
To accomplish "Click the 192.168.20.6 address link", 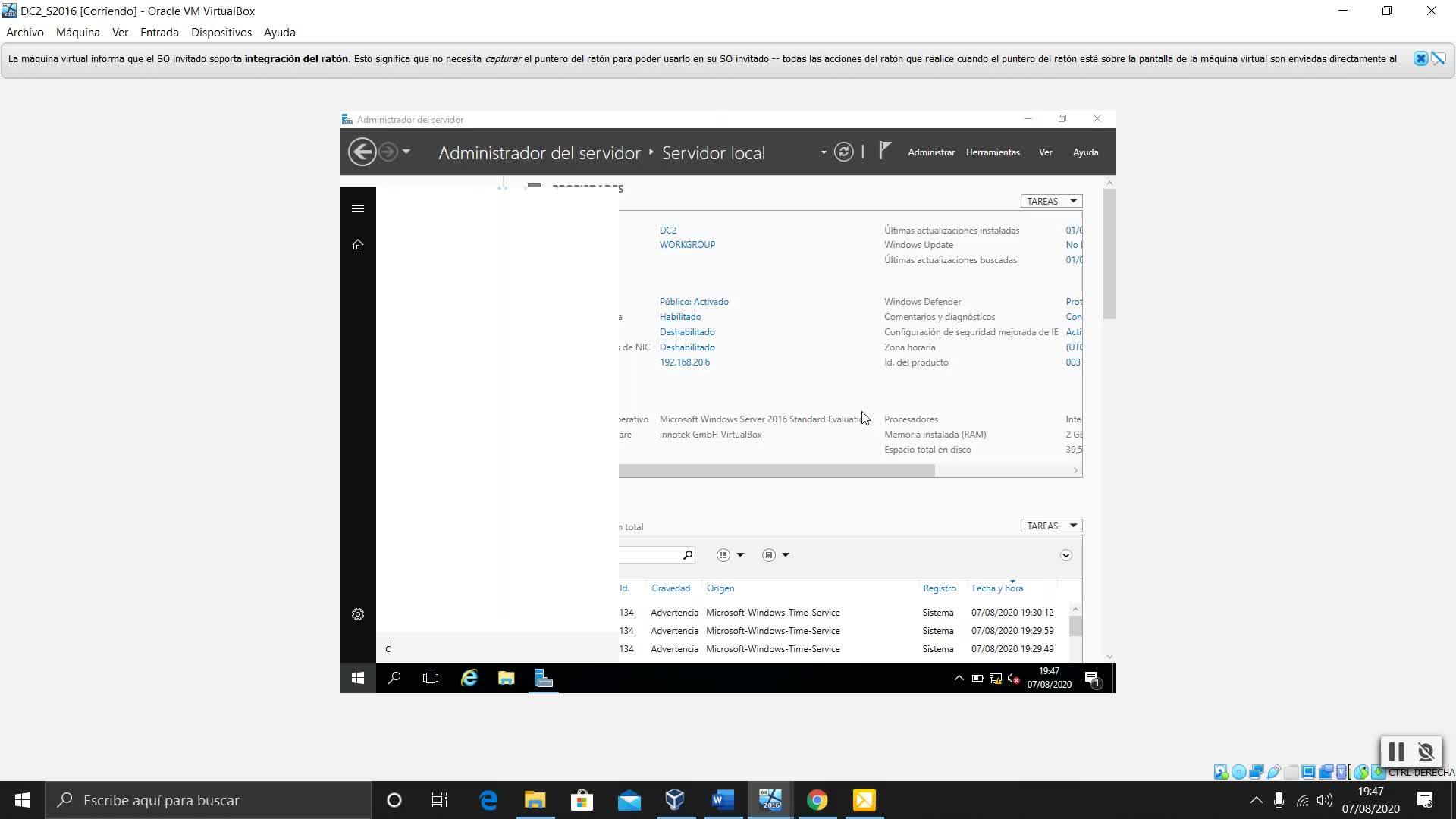I will 684,362.
